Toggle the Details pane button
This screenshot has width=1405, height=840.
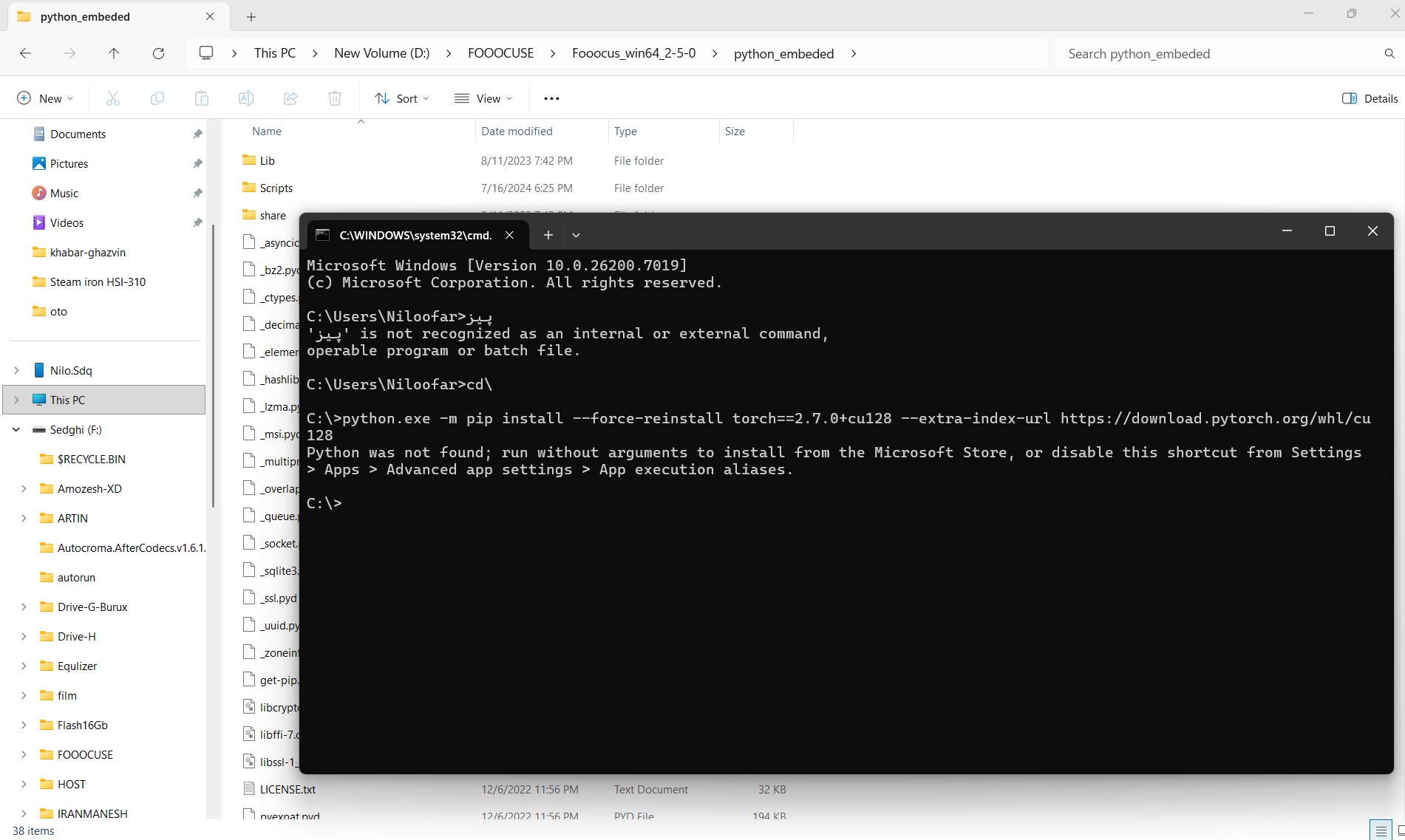tap(1370, 98)
